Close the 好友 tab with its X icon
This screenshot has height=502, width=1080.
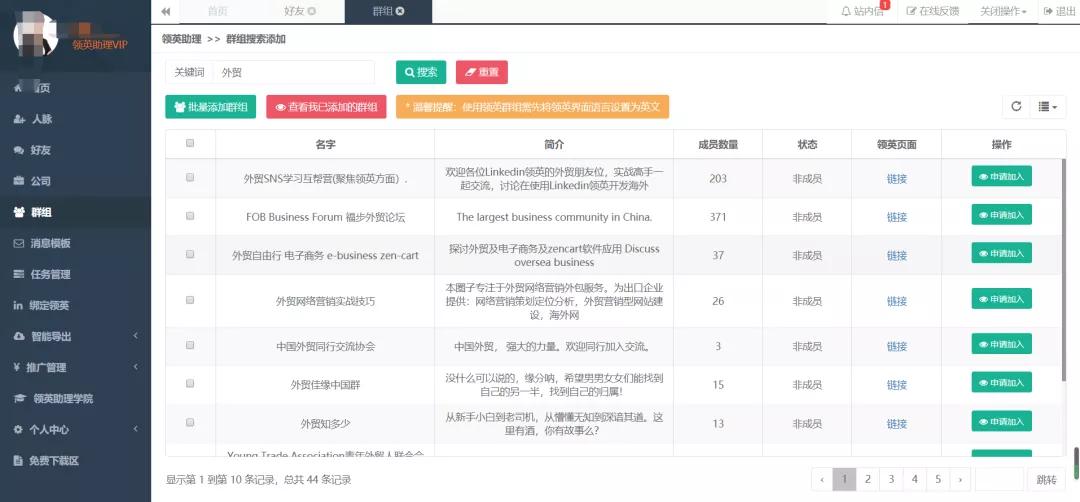311,11
